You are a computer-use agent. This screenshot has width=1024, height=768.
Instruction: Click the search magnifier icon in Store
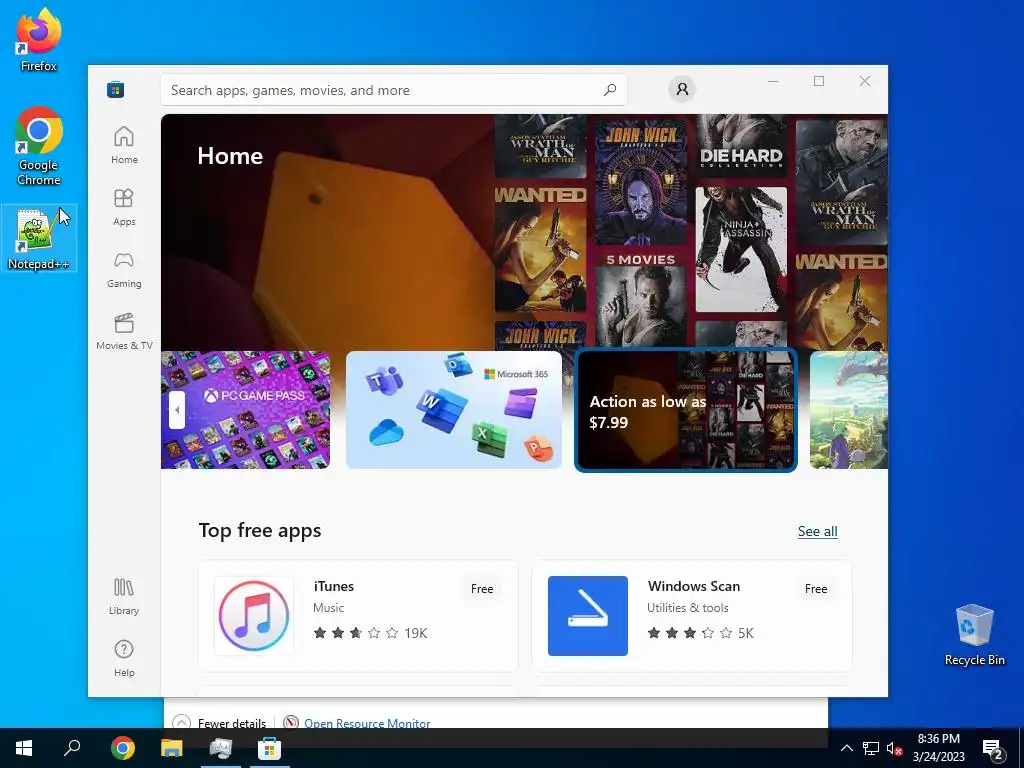[610, 90]
